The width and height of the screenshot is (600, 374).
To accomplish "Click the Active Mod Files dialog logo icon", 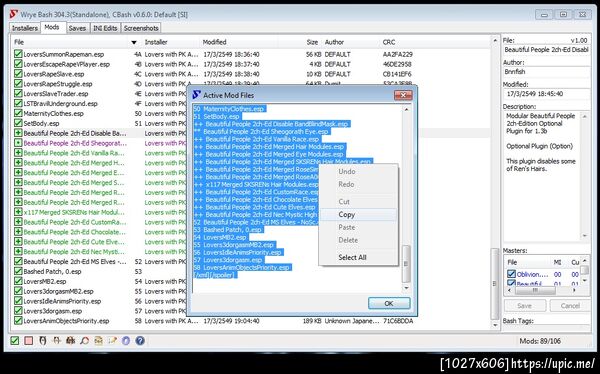I will pyautogui.click(x=197, y=95).
